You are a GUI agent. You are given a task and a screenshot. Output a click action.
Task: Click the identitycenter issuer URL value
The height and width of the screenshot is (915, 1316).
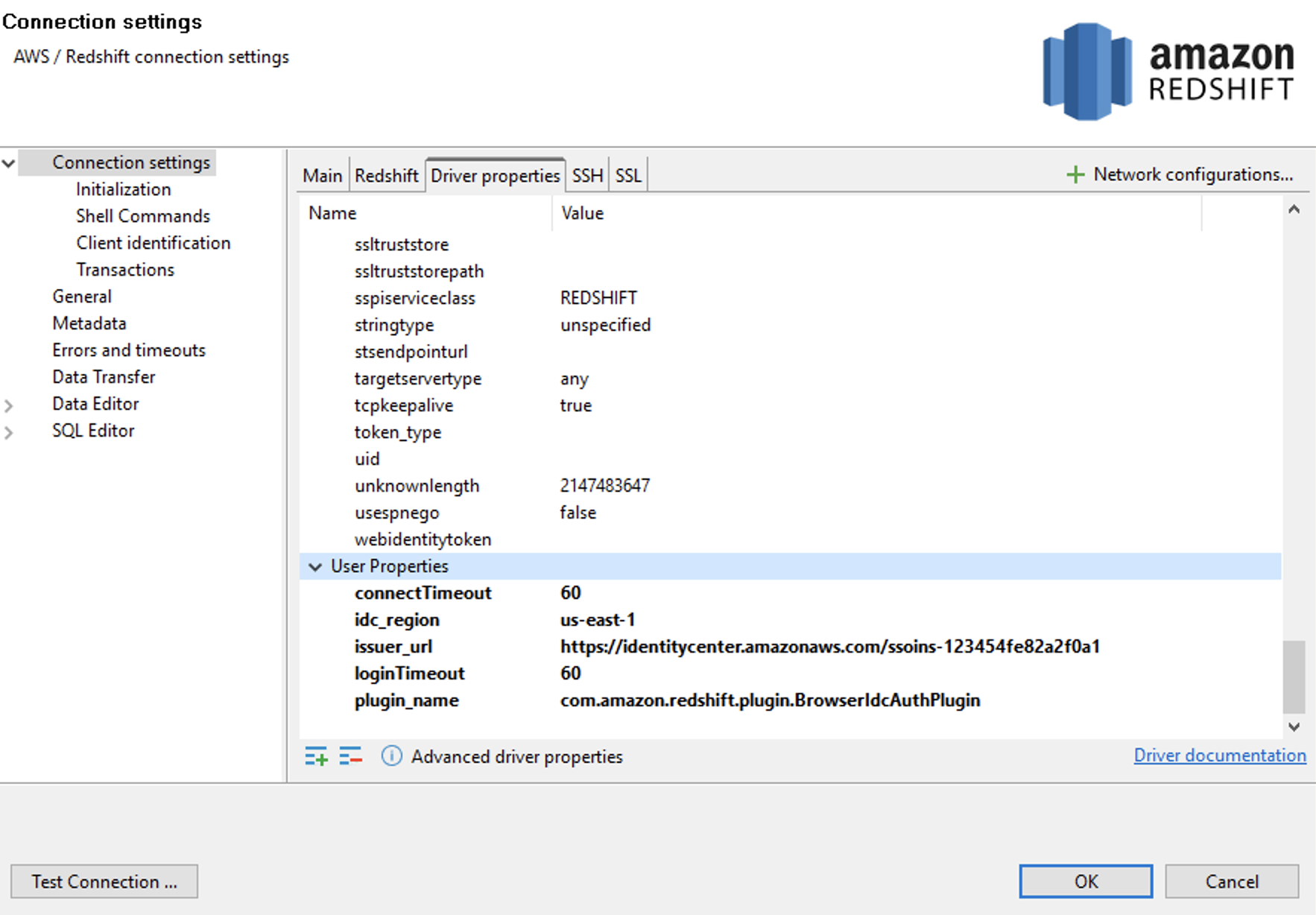(x=830, y=647)
